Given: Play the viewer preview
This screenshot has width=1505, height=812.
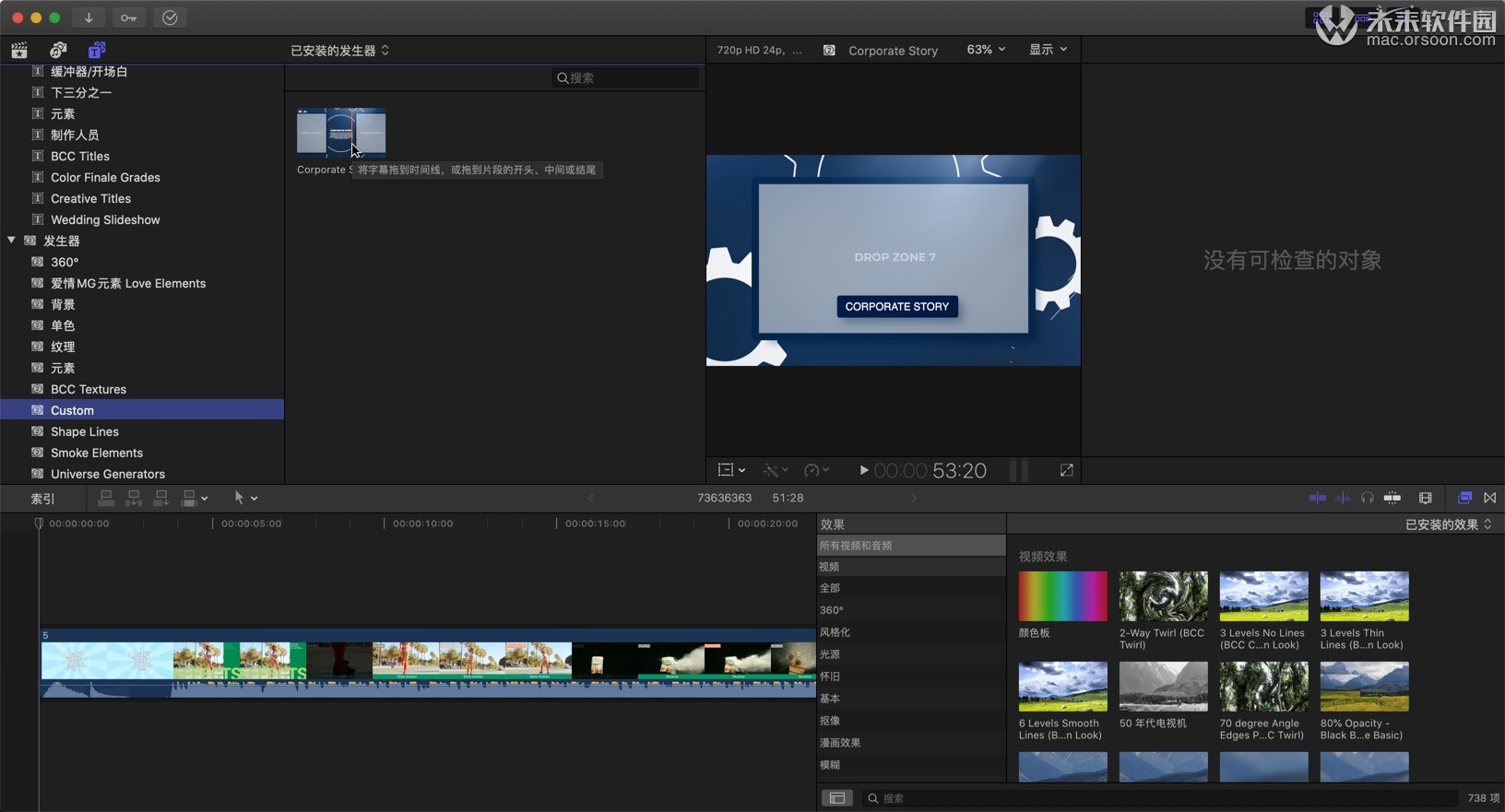Looking at the screenshot, I should (864, 470).
